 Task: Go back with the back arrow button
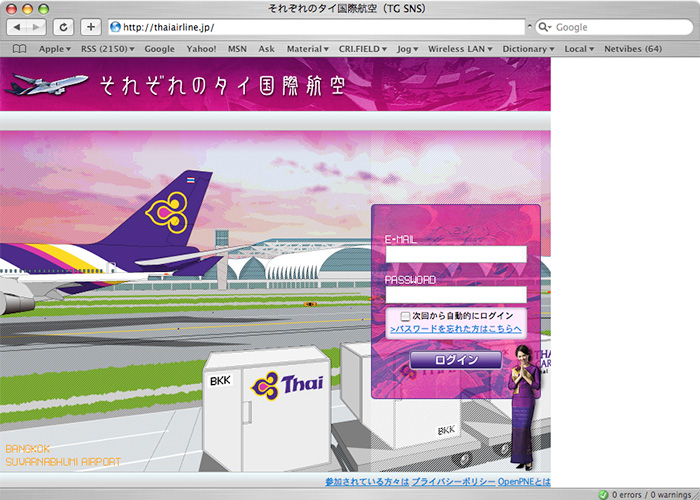click(x=17, y=27)
